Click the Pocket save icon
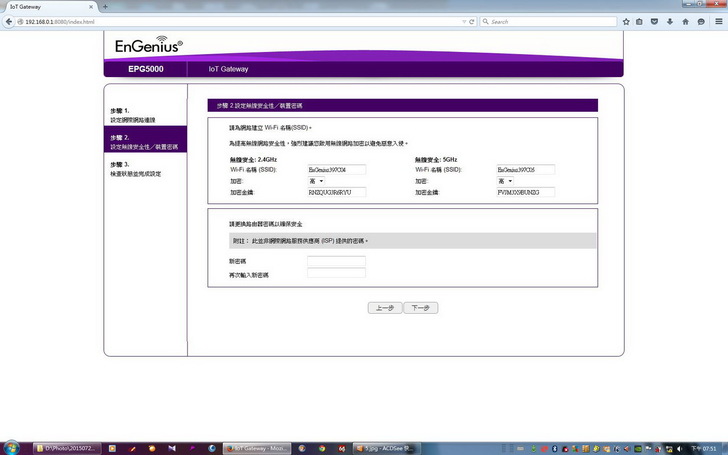 pyautogui.click(x=654, y=20)
